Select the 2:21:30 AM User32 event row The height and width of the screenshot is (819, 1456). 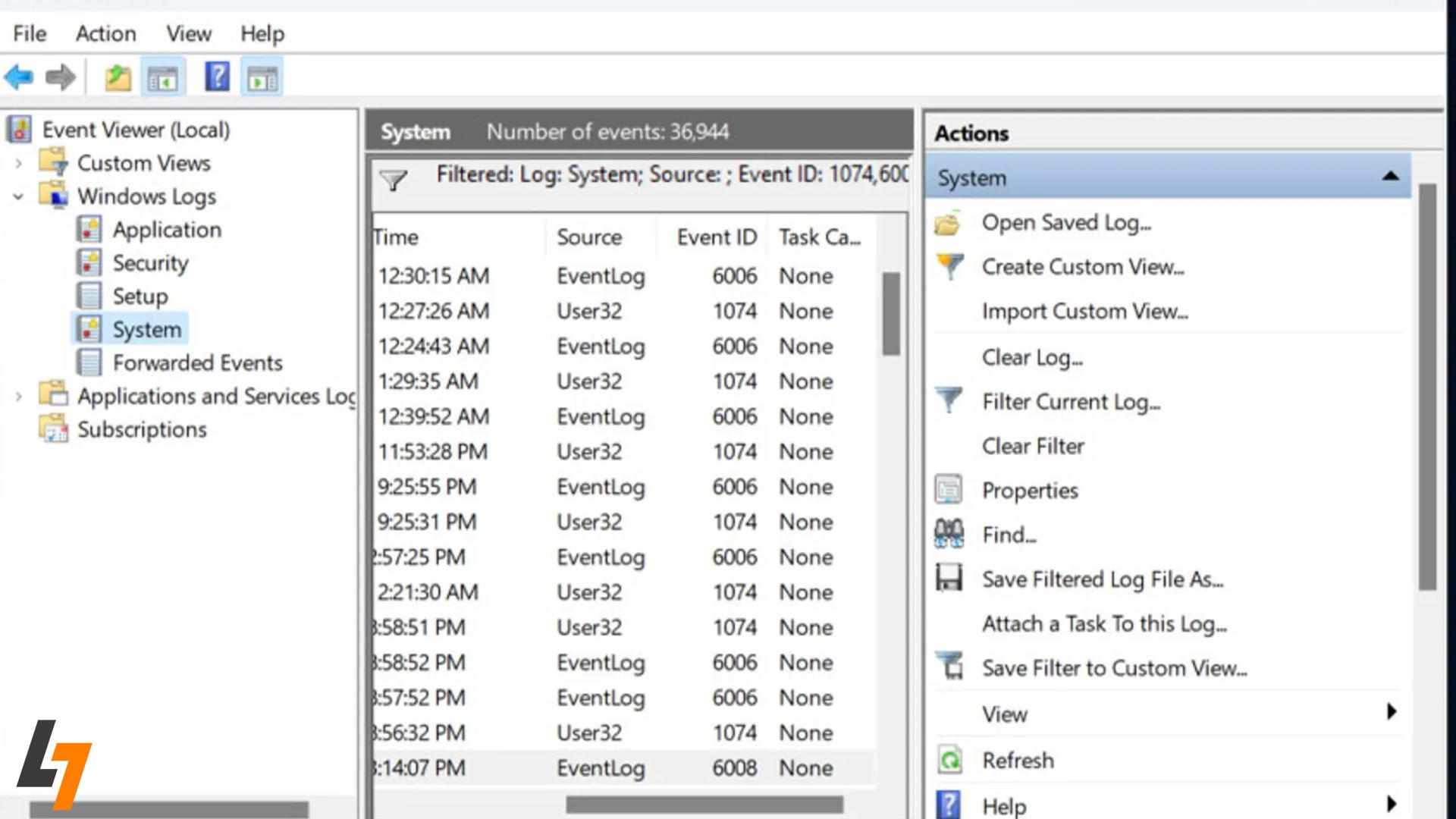click(623, 592)
